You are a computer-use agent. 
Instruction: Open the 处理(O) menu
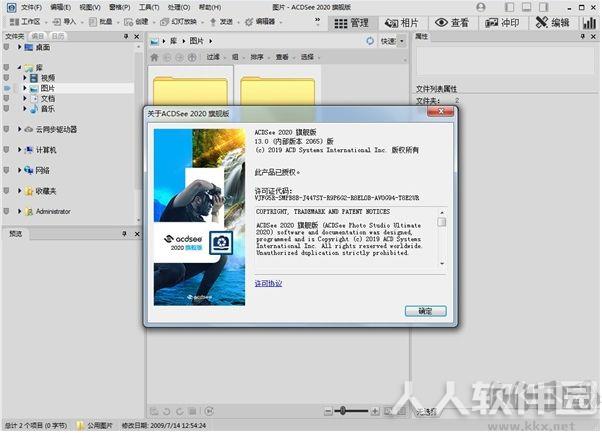click(179, 7)
